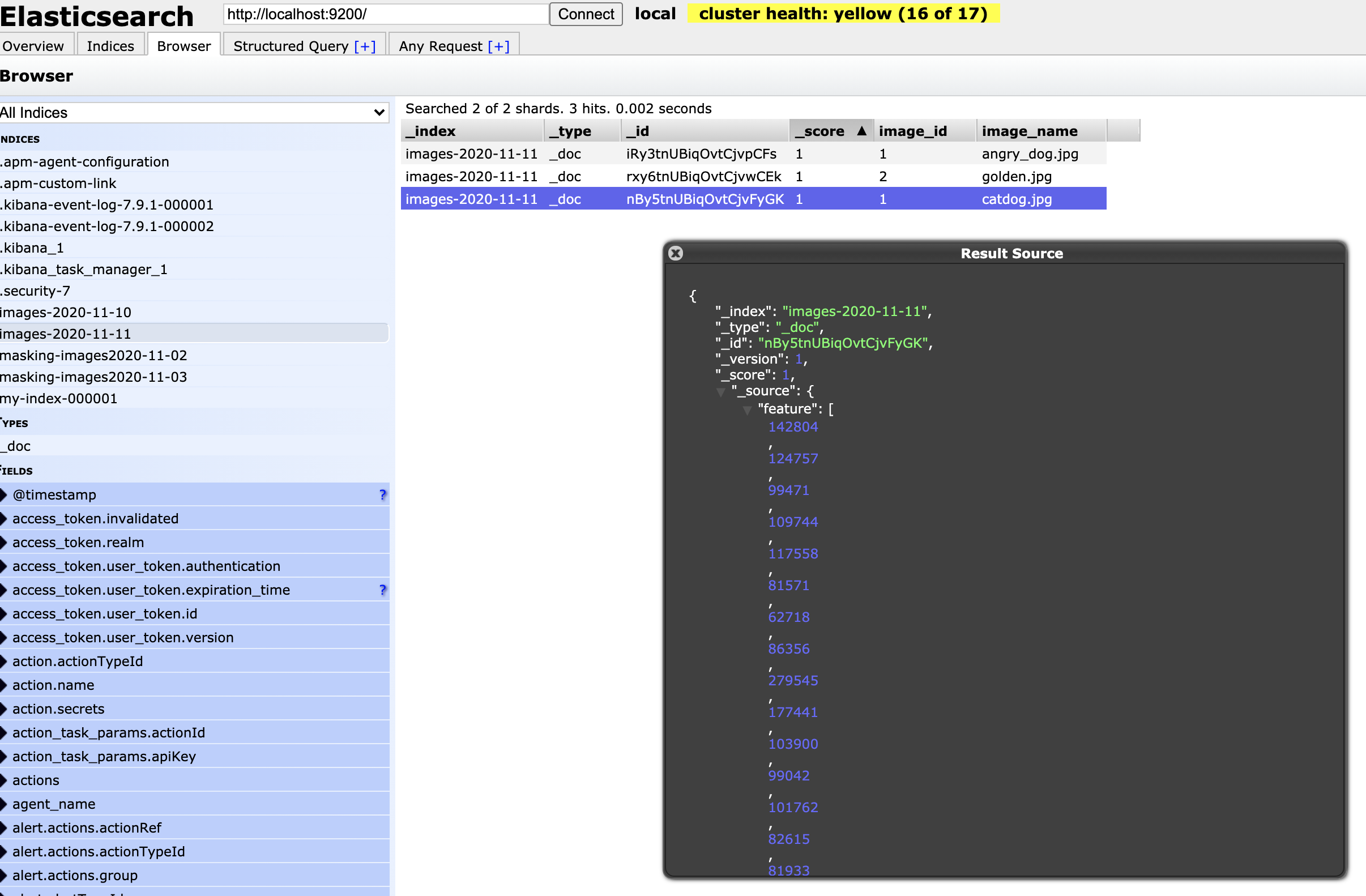Sort results by image_name column header
Screen dimensions: 1366x896
tap(1029, 131)
